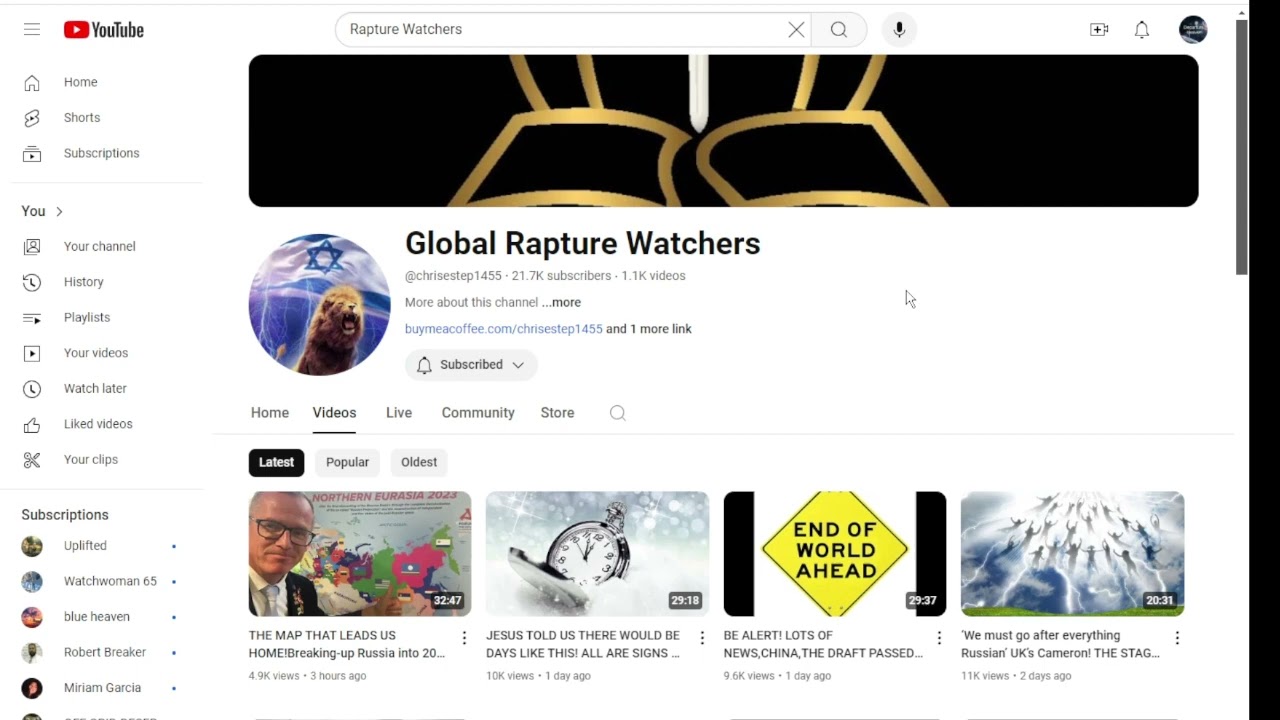Open the notifications bell
Screen dimensions: 1280x720
pyautogui.click(x=1142, y=30)
